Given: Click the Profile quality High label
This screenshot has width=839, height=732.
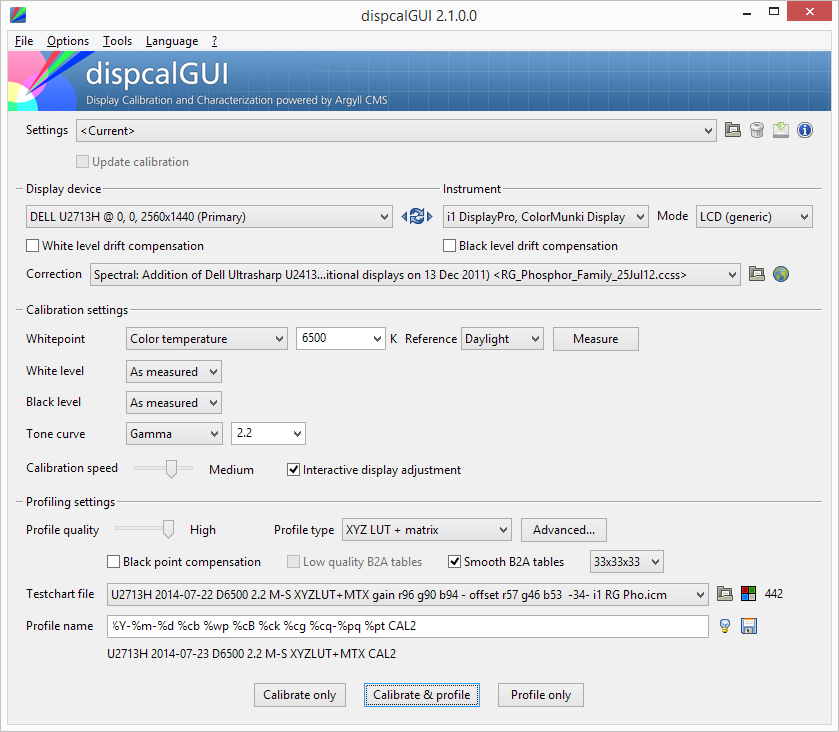Looking at the screenshot, I should pos(203,530).
